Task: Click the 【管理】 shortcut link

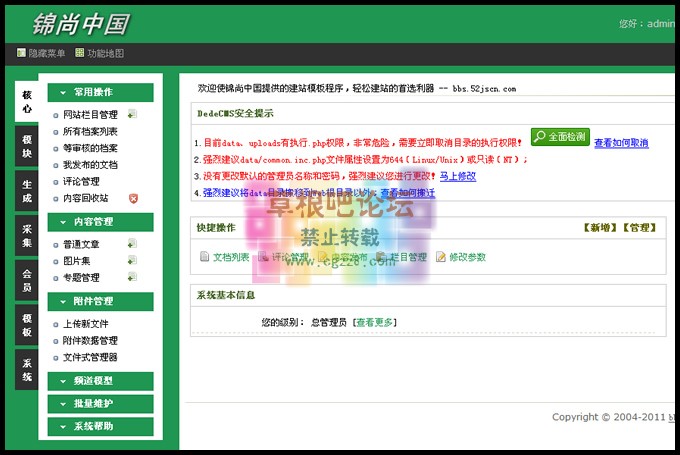Action: click(x=639, y=228)
